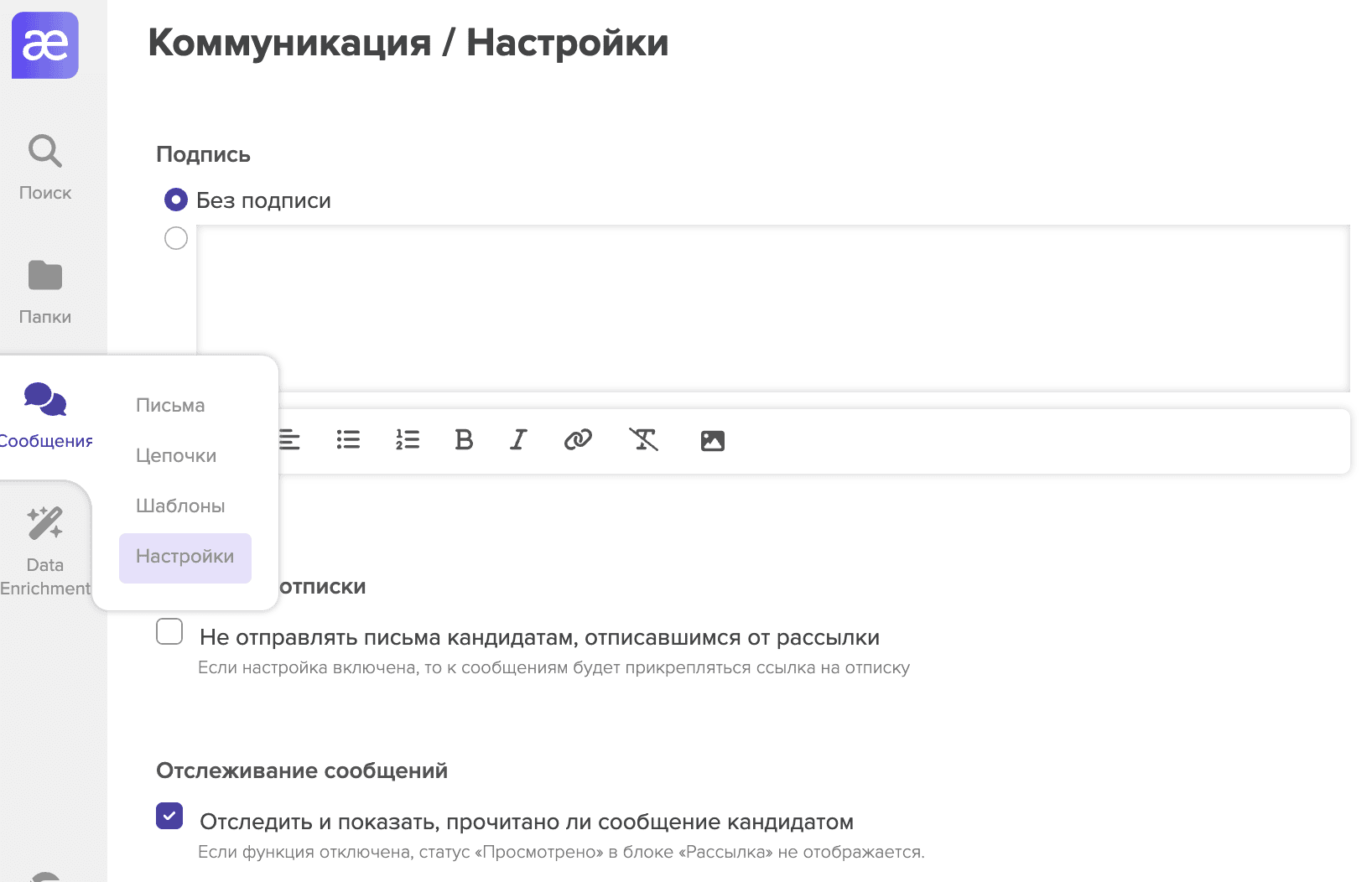Insert an image into signature
This screenshot has height=882, width=1372.
click(x=712, y=440)
